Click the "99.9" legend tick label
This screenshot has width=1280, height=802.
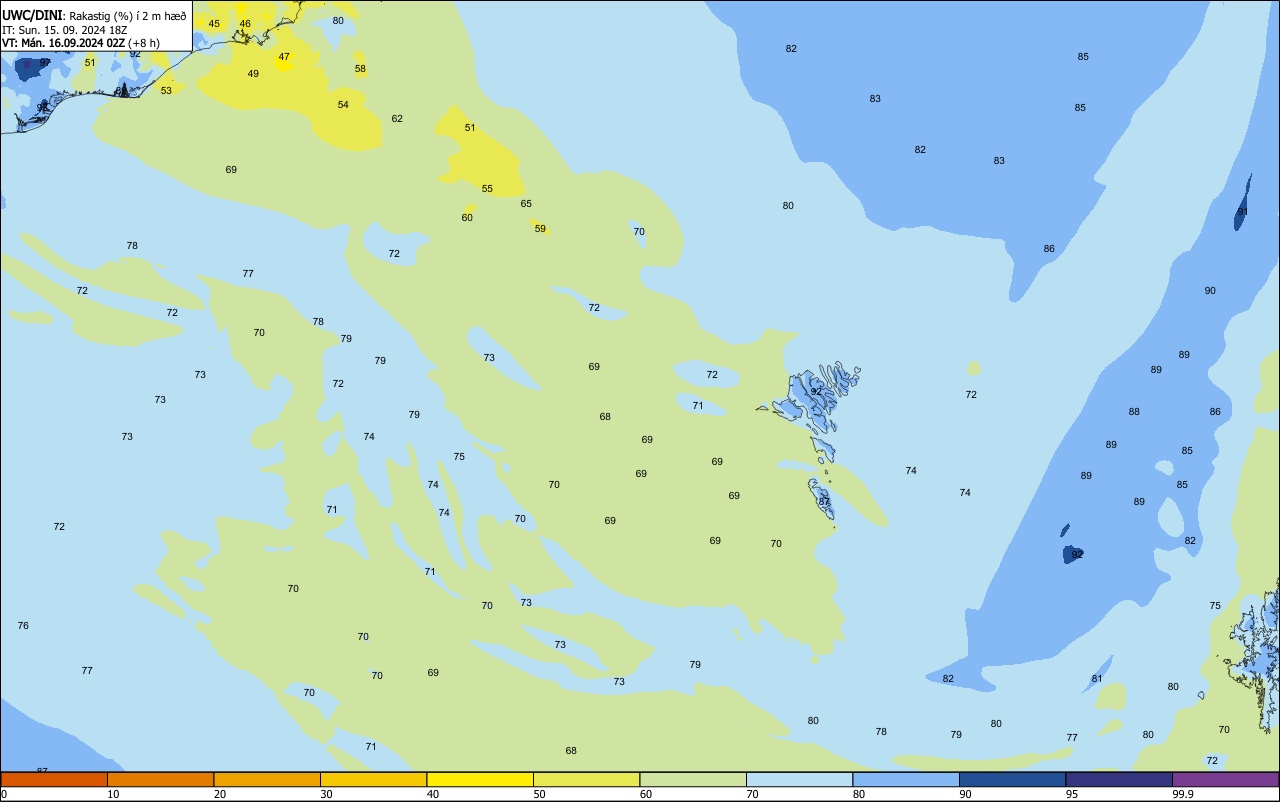pyautogui.click(x=1183, y=794)
